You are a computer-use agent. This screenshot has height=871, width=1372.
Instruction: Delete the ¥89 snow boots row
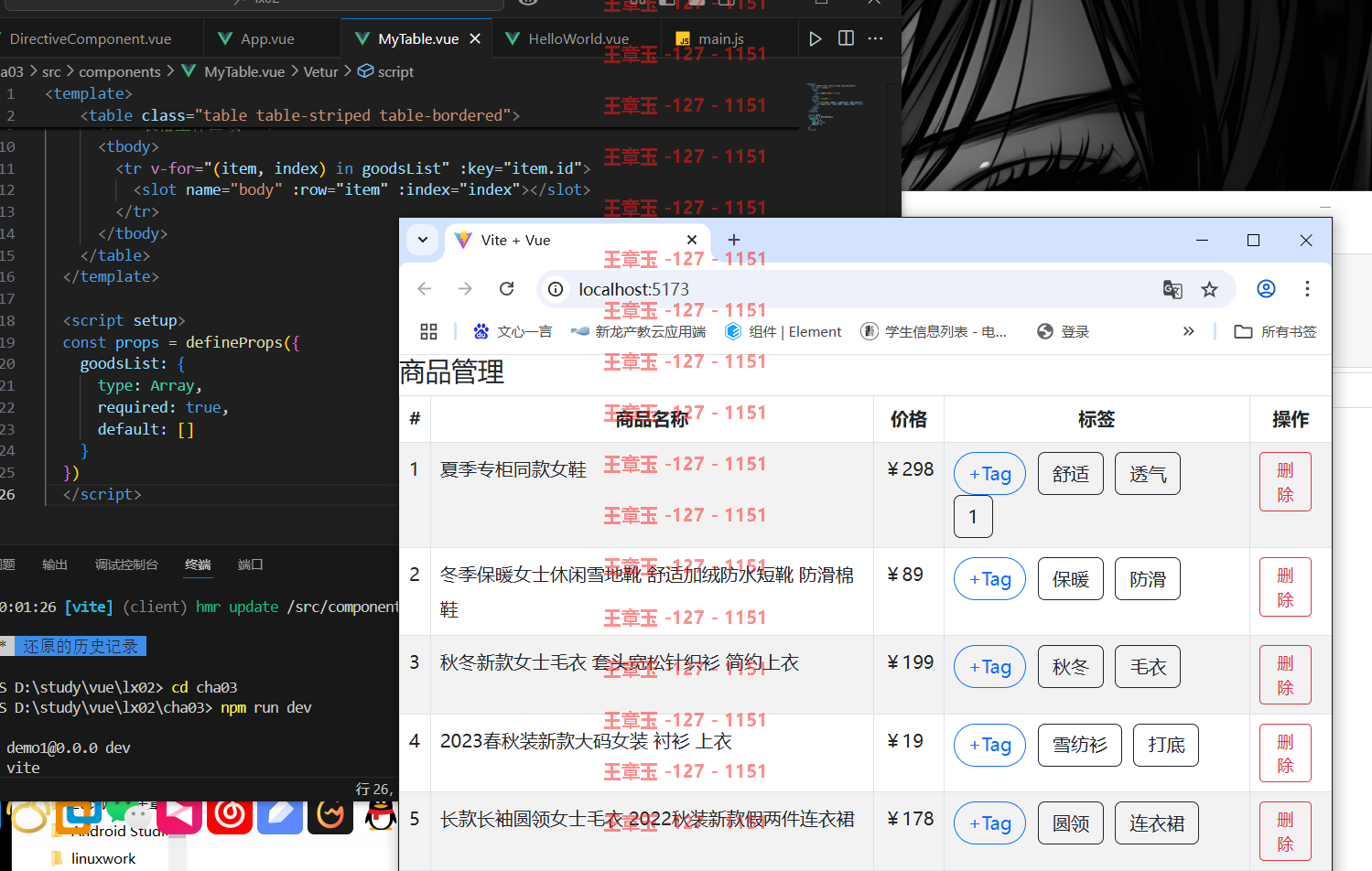1285,587
